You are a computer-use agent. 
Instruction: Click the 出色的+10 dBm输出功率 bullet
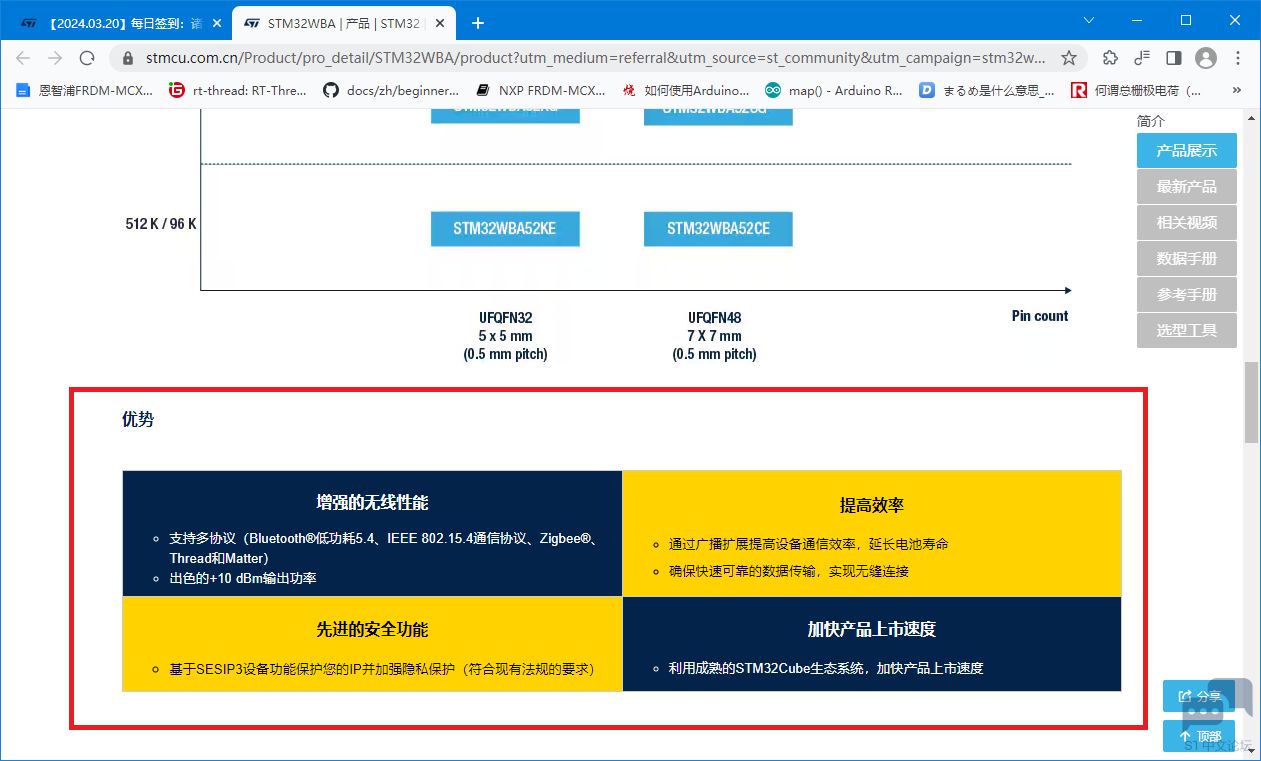point(243,578)
